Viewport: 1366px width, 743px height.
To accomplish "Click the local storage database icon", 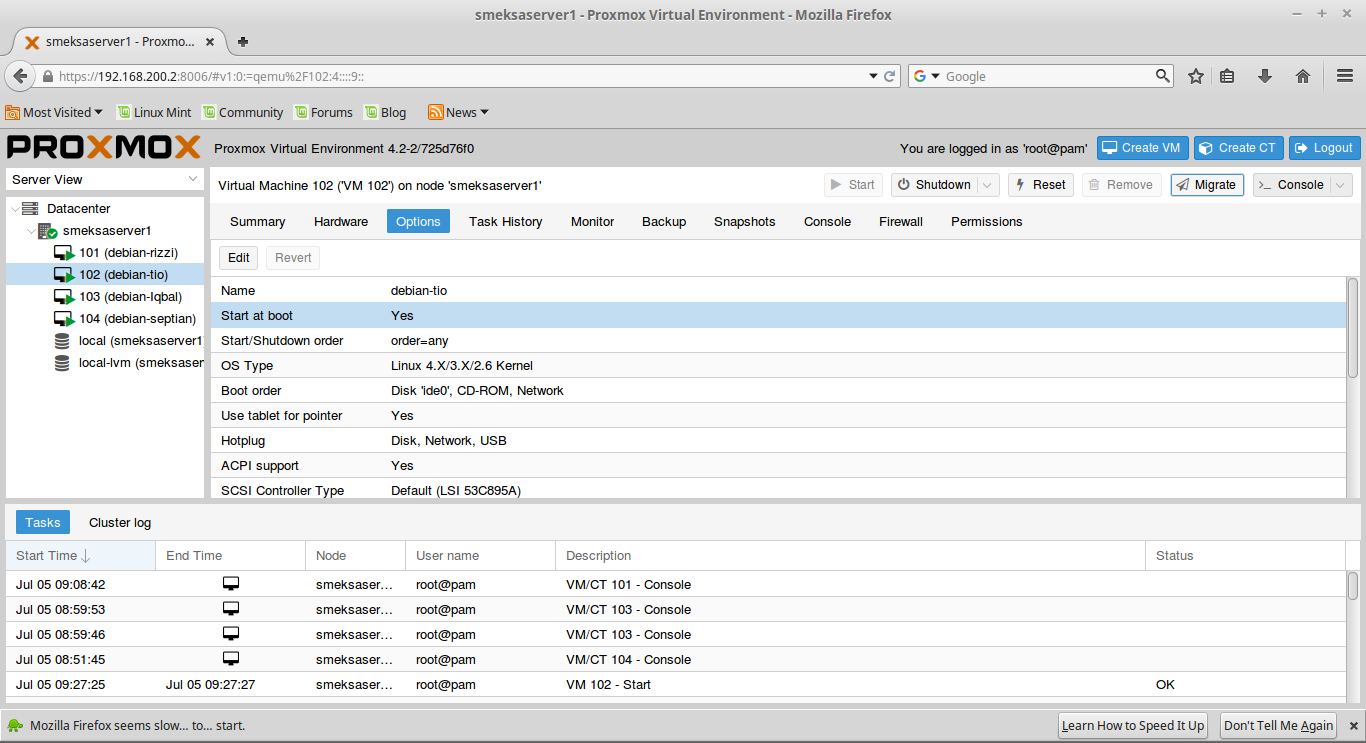I will tap(62, 341).
